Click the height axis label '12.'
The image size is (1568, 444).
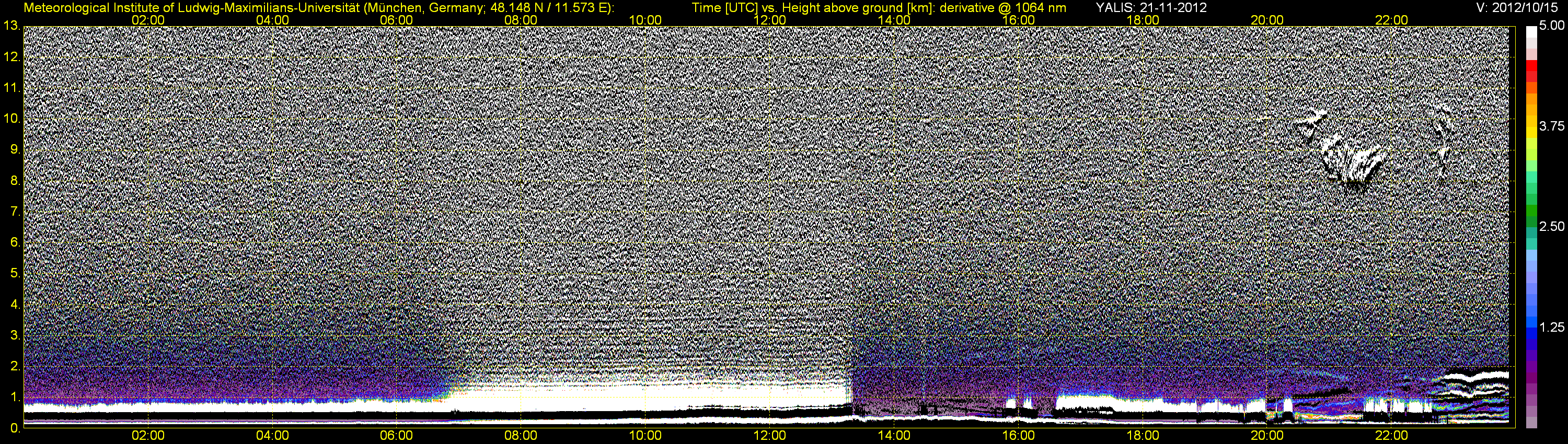[11, 57]
